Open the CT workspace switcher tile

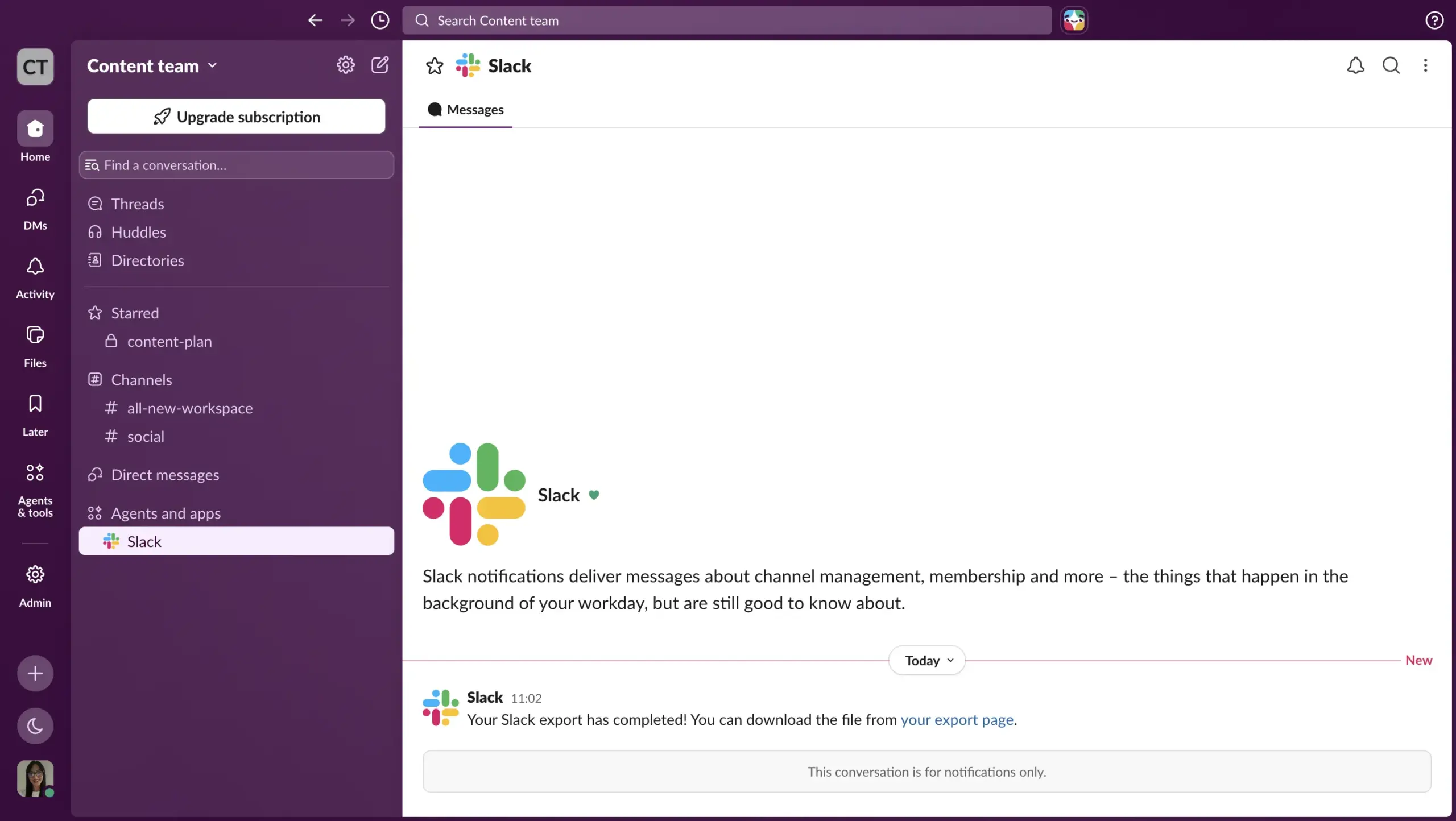[35, 67]
